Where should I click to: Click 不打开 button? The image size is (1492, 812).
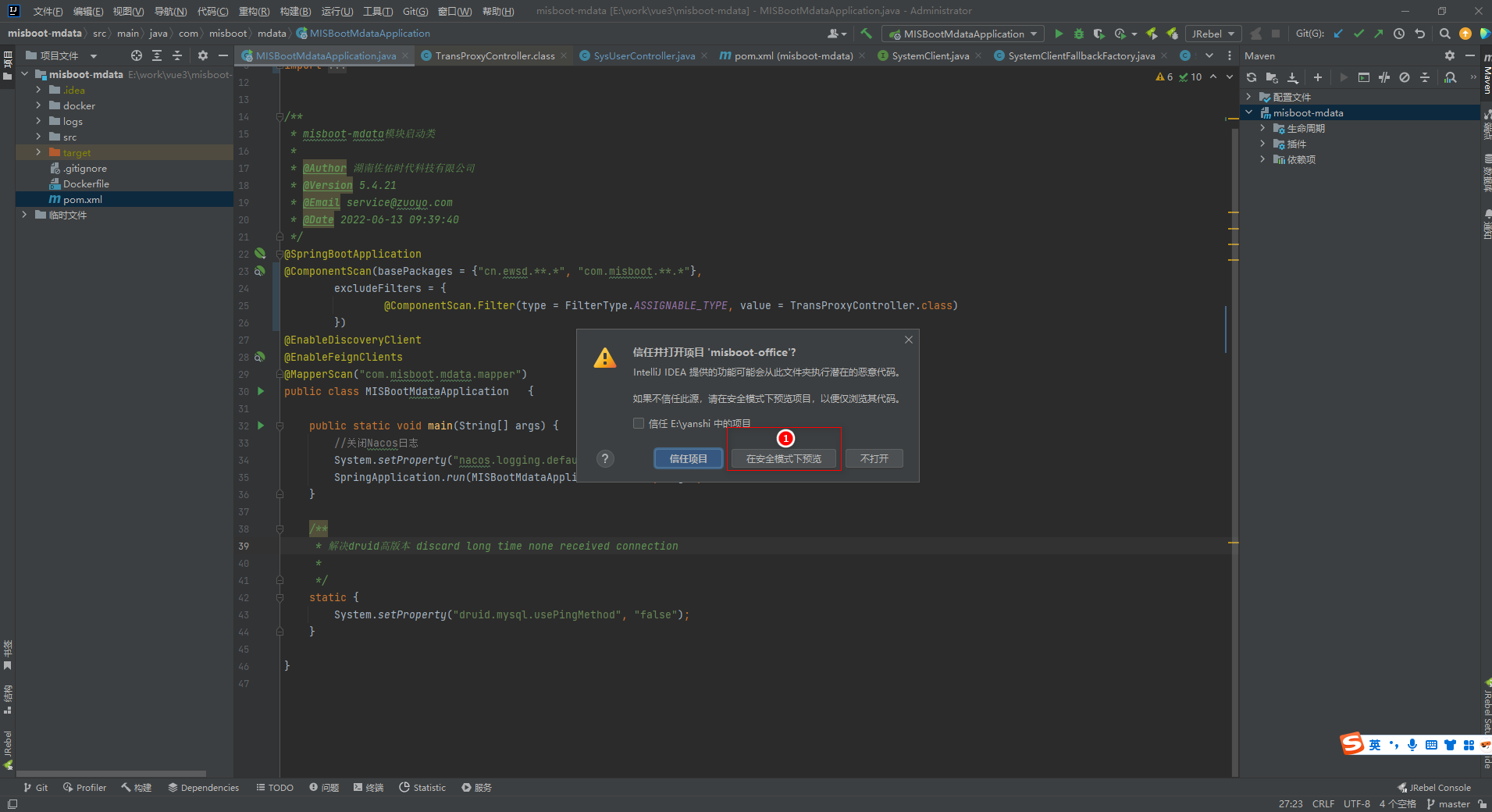tap(874, 459)
